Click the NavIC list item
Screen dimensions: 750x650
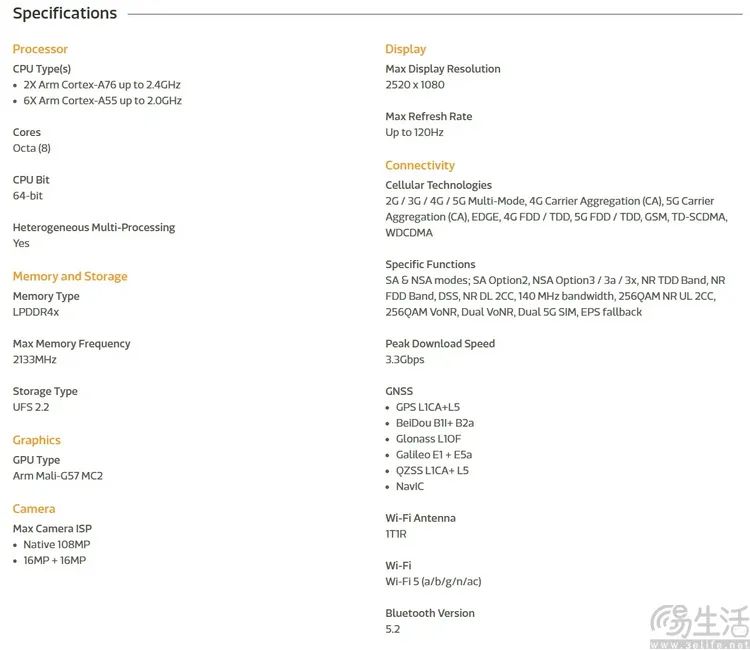[410, 487]
